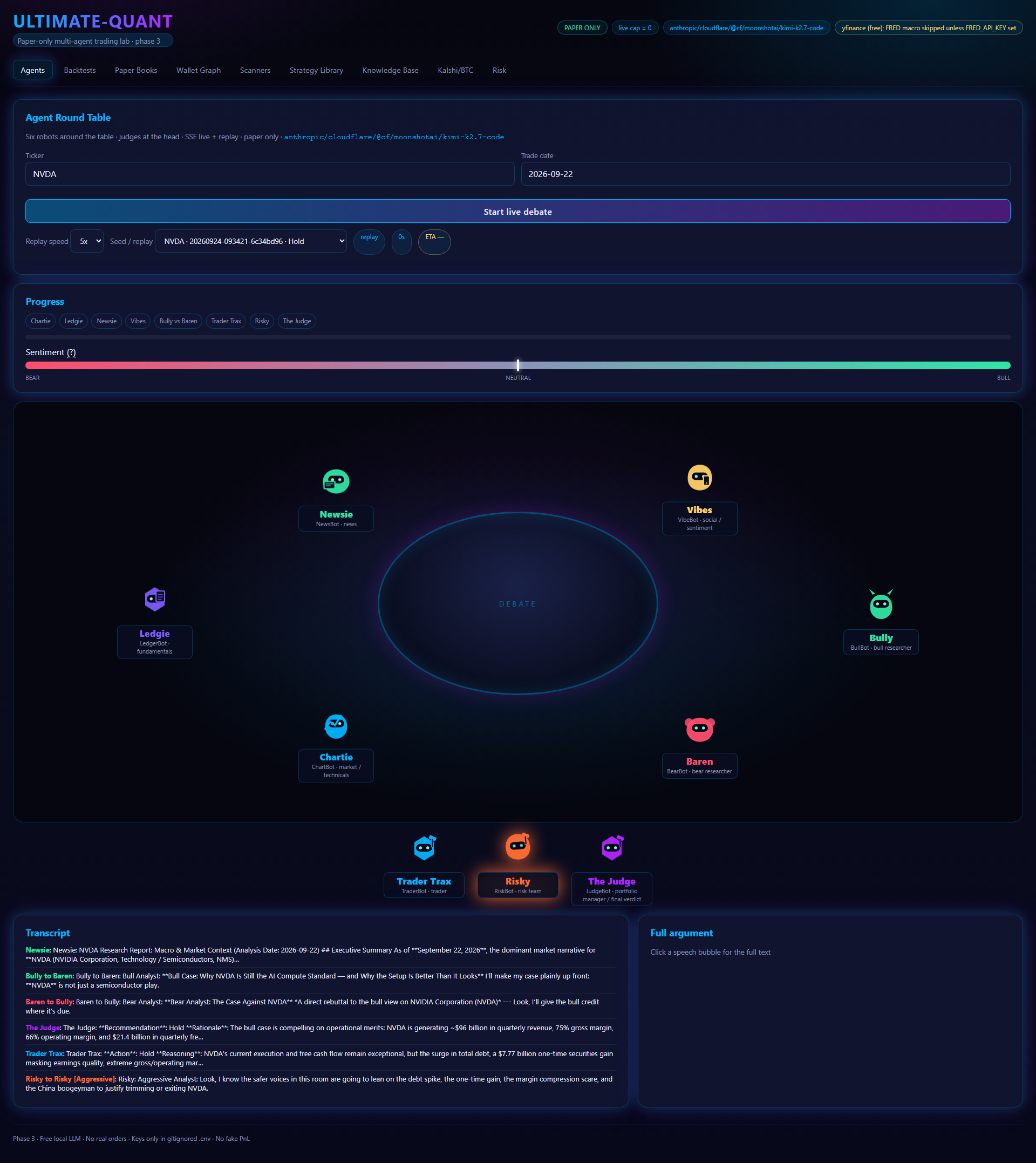Select the Strategy Library tab
The width and height of the screenshot is (1036, 1163).
316,70
